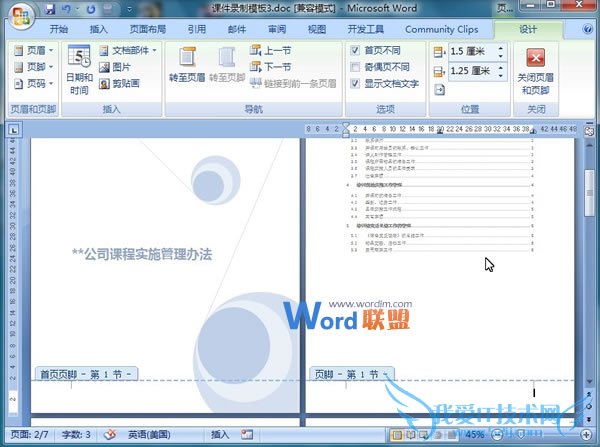Undo the last action
This screenshot has width=600, height=447.
coord(67,9)
